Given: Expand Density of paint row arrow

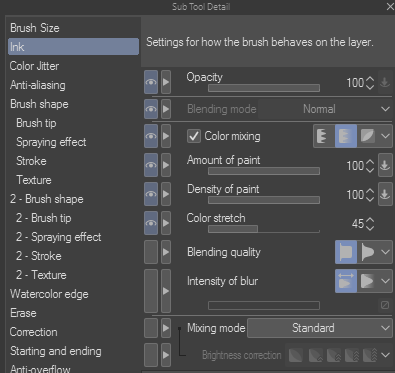Looking at the screenshot, I should [166, 194].
